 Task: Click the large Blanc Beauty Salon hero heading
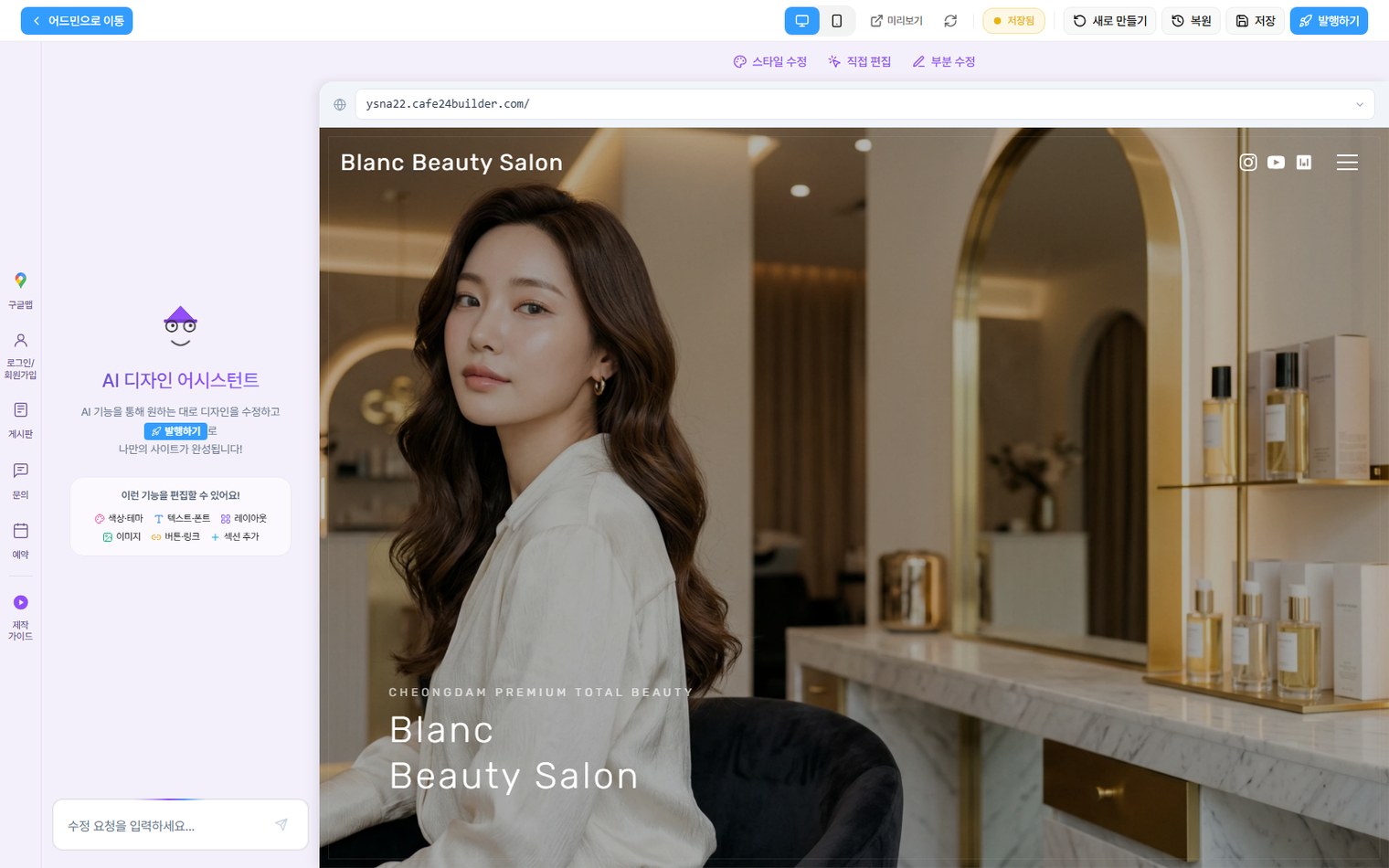[514, 753]
